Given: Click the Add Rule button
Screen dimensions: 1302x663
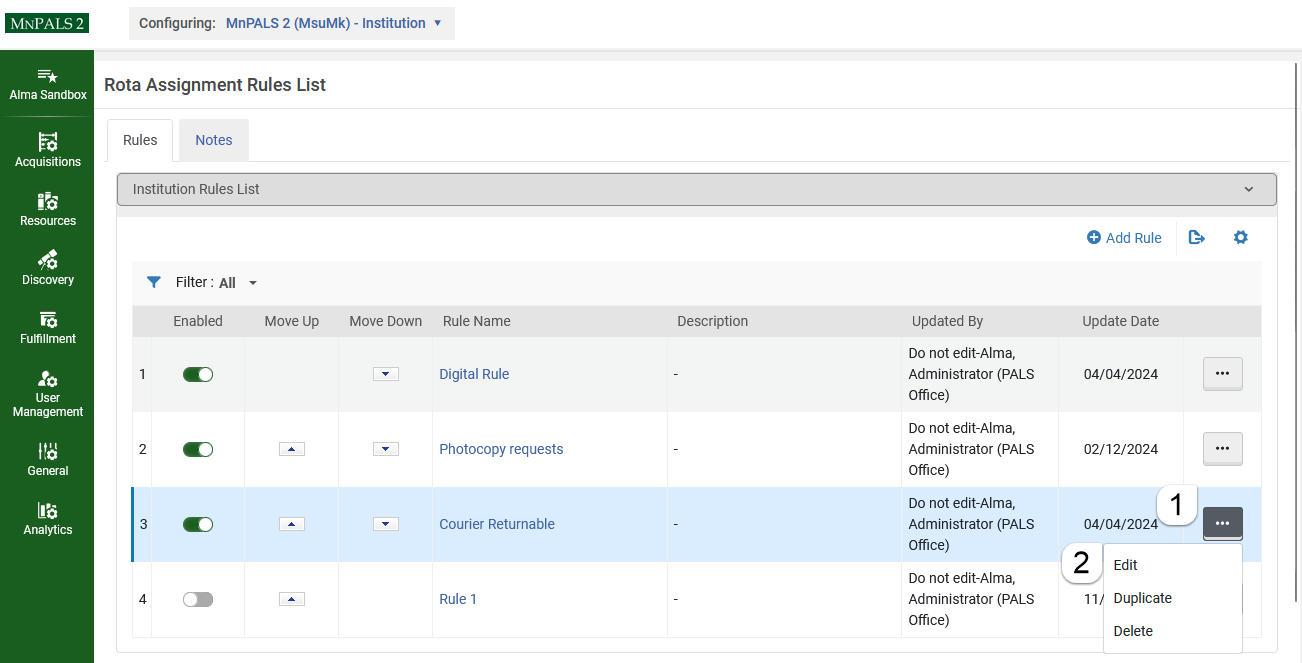Looking at the screenshot, I should [x=1124, y=238].
